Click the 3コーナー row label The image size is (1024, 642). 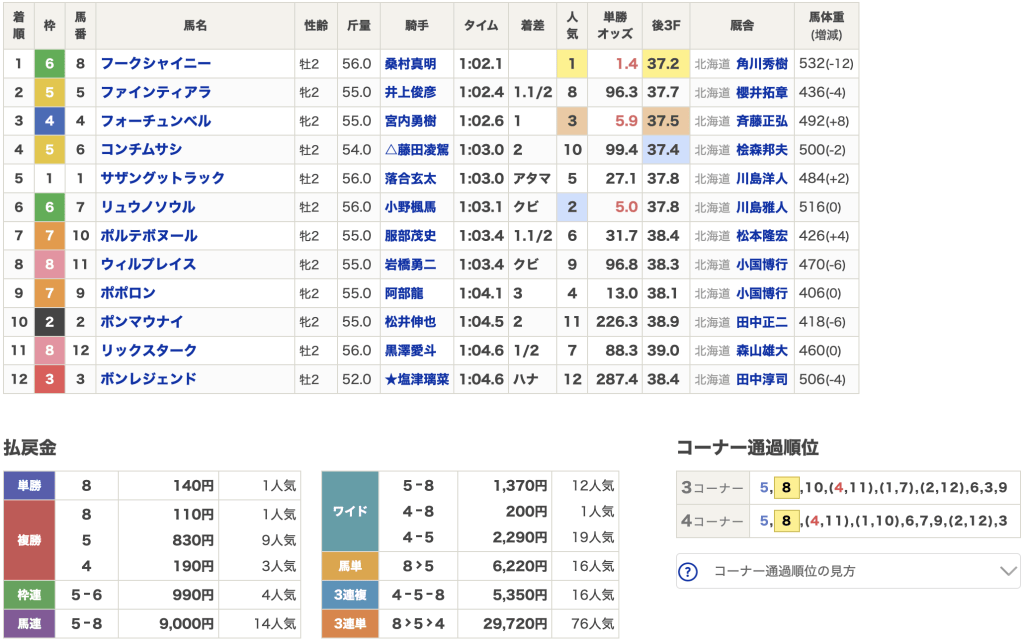[x=712, y=488]
